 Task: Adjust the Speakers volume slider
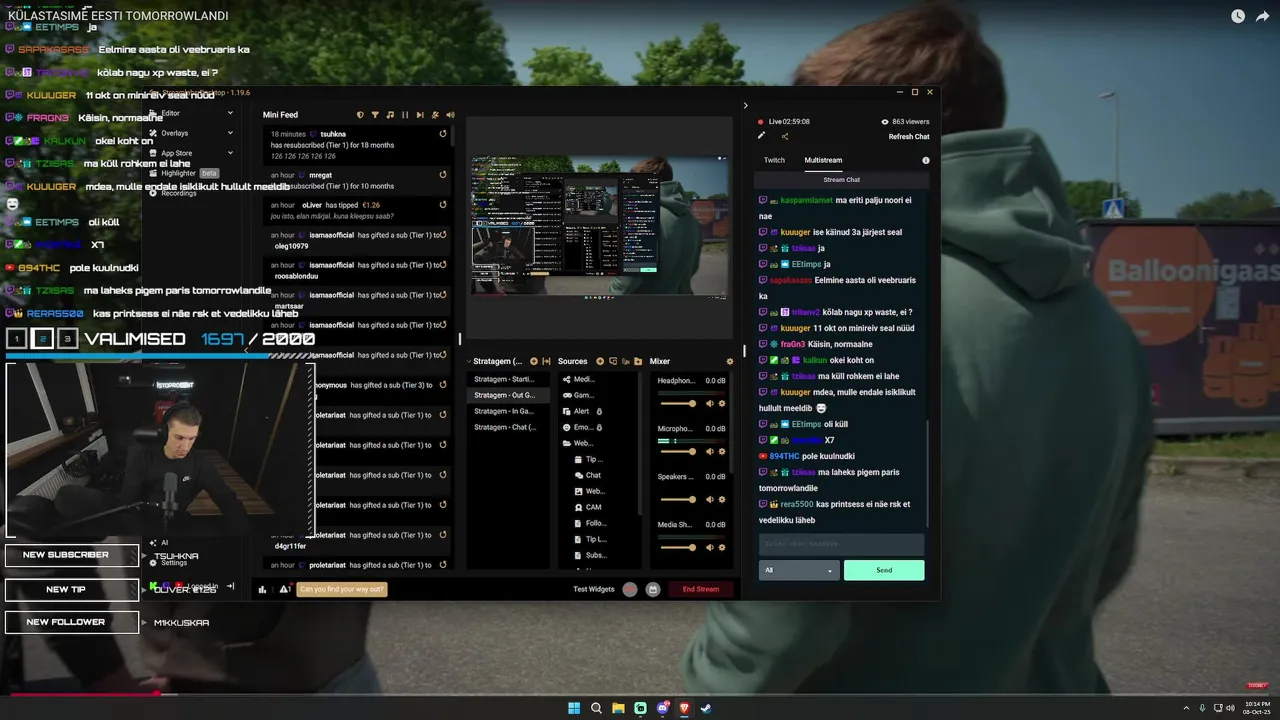[677, 500]
